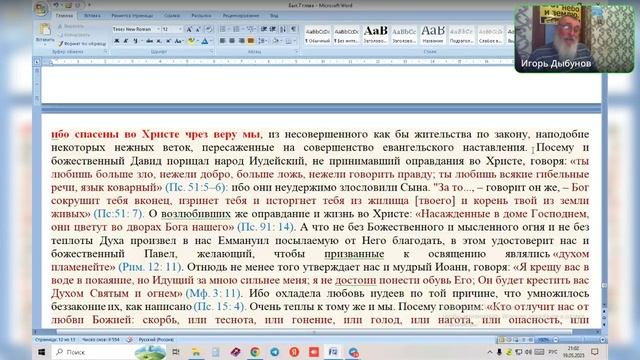Screen dimensions: 640x360
Task: Open Telegram from the taskbar
Action: 274,352
